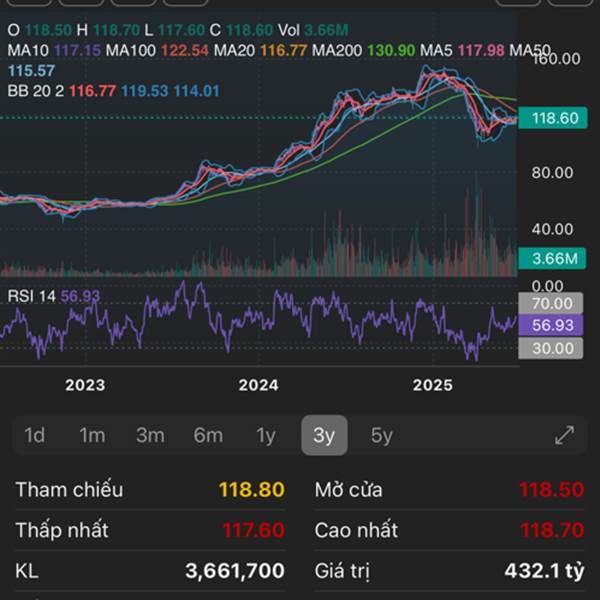Click the 160.00 price axis label
The height and width of the screenshot is (600, 600).
click(557, 59)
